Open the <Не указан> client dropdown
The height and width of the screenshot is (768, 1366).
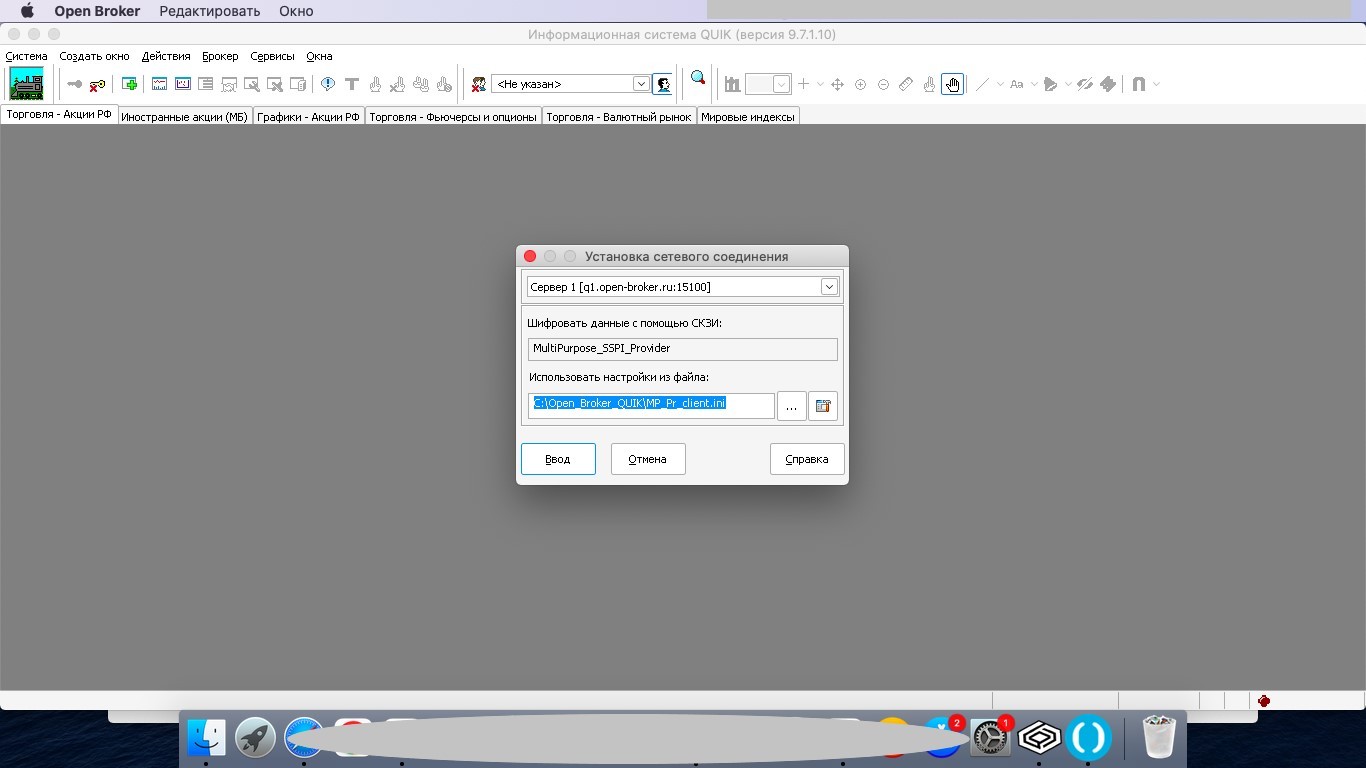click(x=641, y=84)
